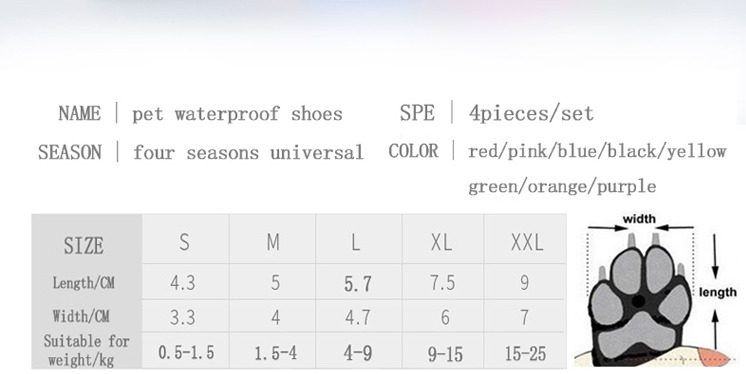Screen dimensions: 746x374
Task: Click the XL size column header
Action: coord(442,242)
